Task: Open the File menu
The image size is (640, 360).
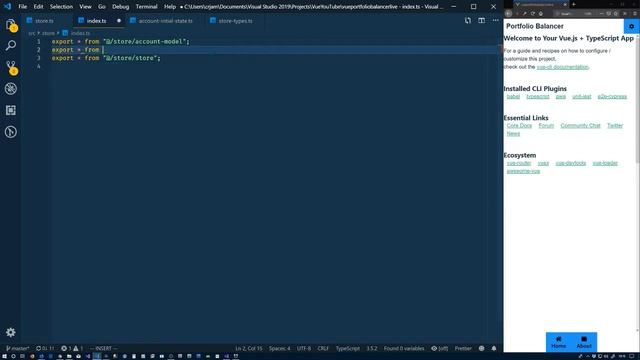Action: 22,7
